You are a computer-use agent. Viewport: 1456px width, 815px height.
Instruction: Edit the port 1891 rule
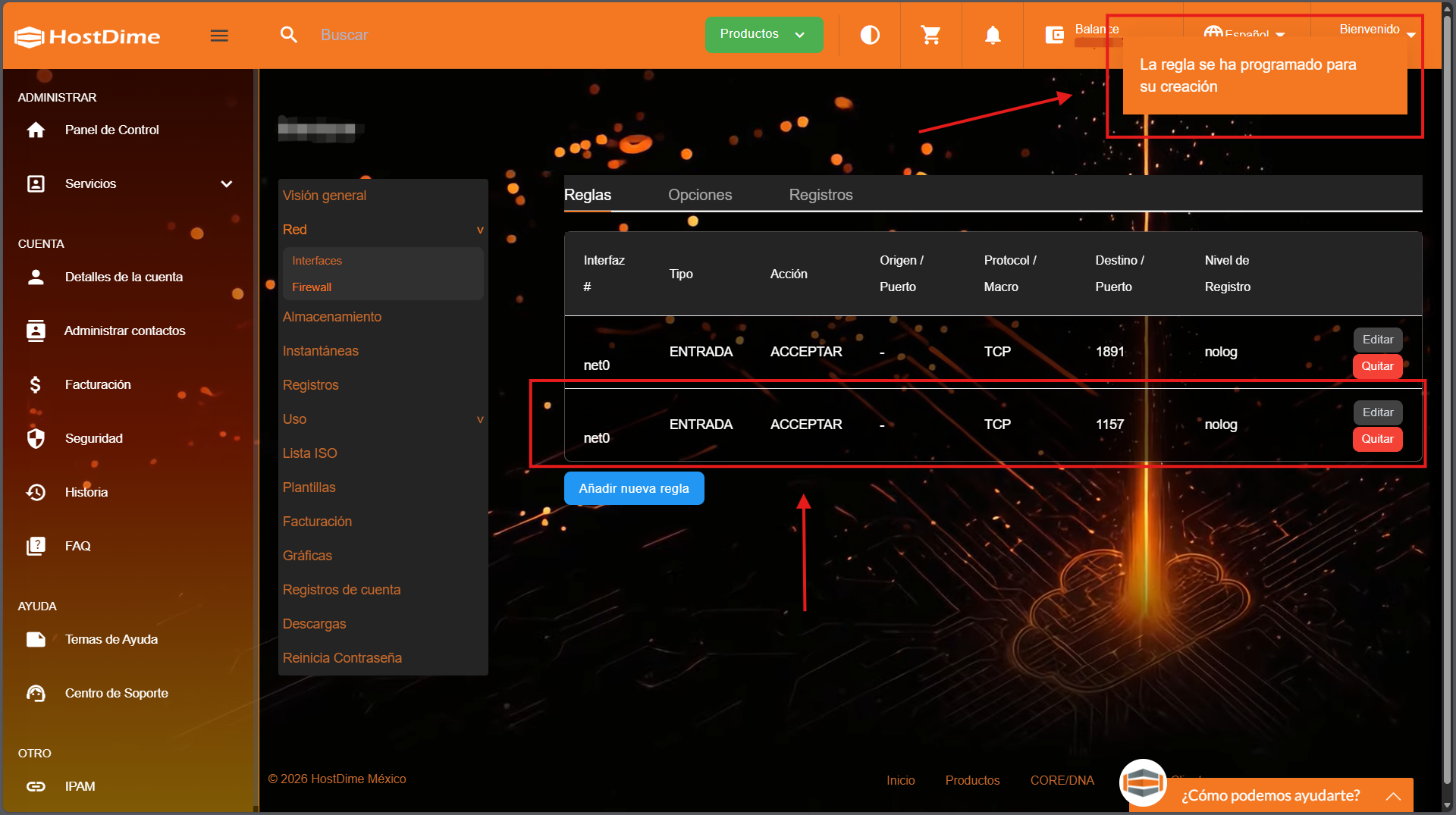[1377, 340]
